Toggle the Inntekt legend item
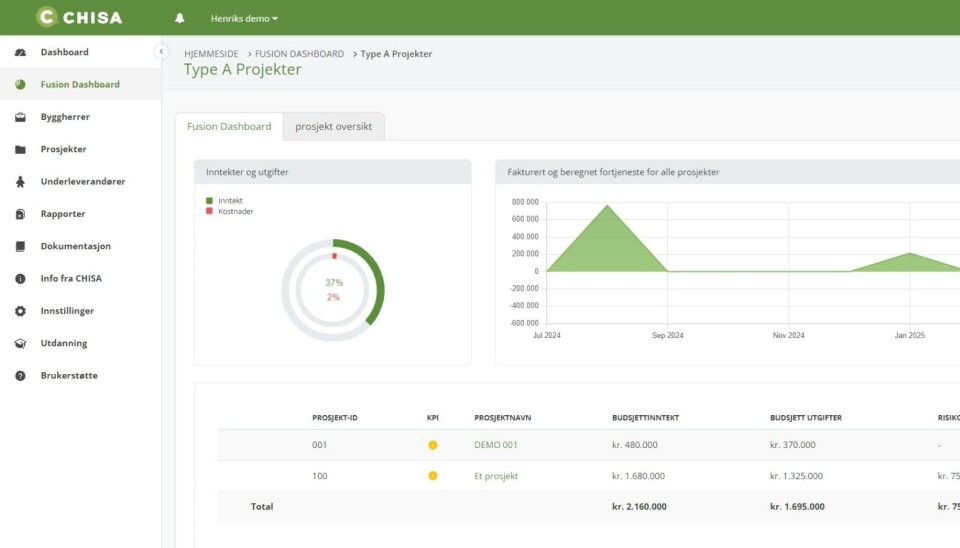This screenshot has width=960, height=548. 230,200
